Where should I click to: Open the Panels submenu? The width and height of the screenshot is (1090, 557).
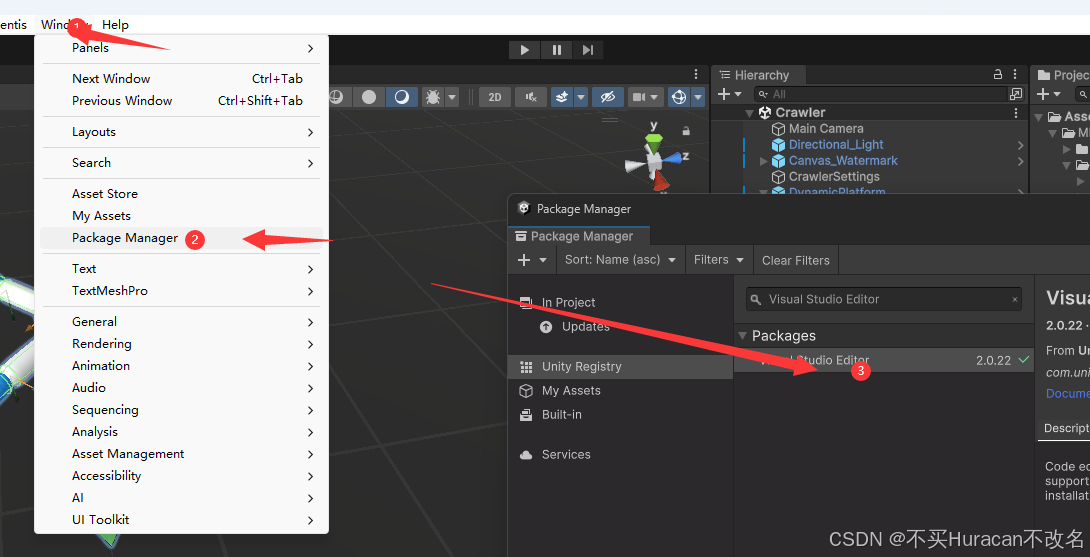tap(181, 48)
